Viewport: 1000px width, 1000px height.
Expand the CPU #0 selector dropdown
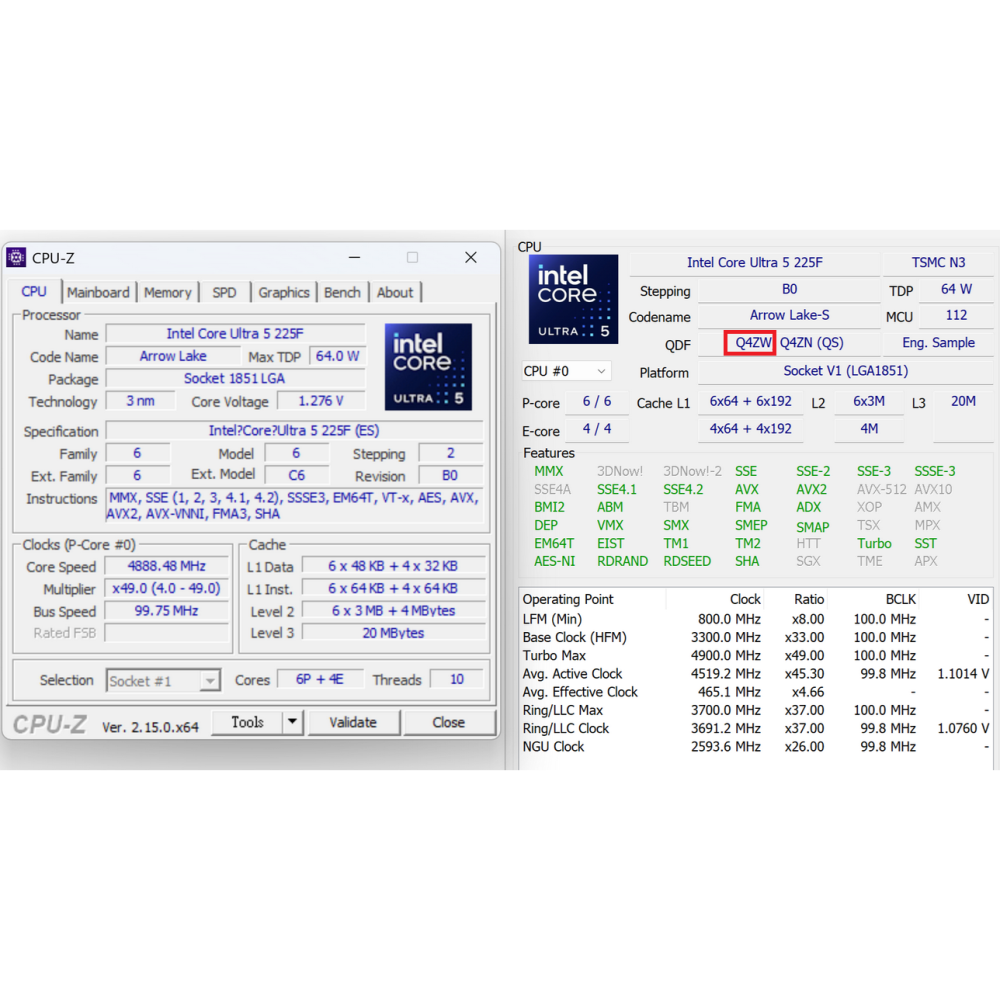click(566, 371)
